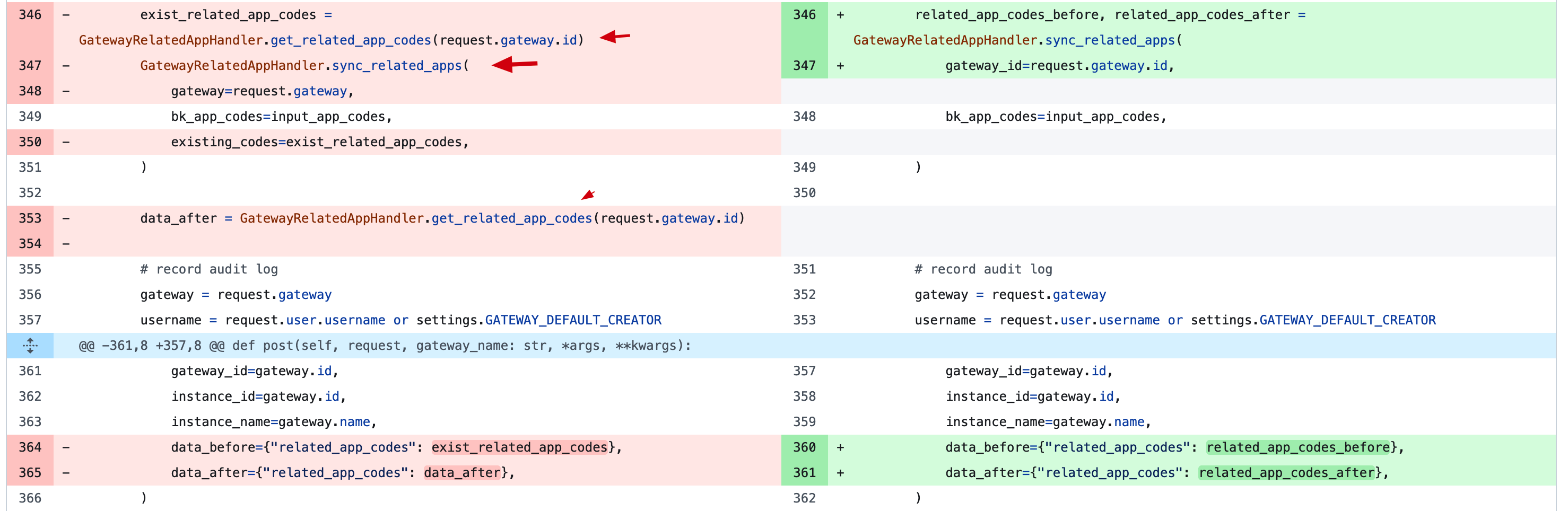The image size is (1568, 511).
Task: Expand hidden lines using the hunk expander icon
Action: [30, 346]
